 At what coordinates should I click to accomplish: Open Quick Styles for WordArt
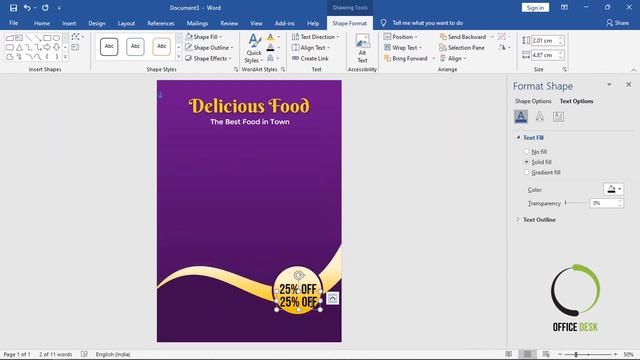tap(254, 49)
